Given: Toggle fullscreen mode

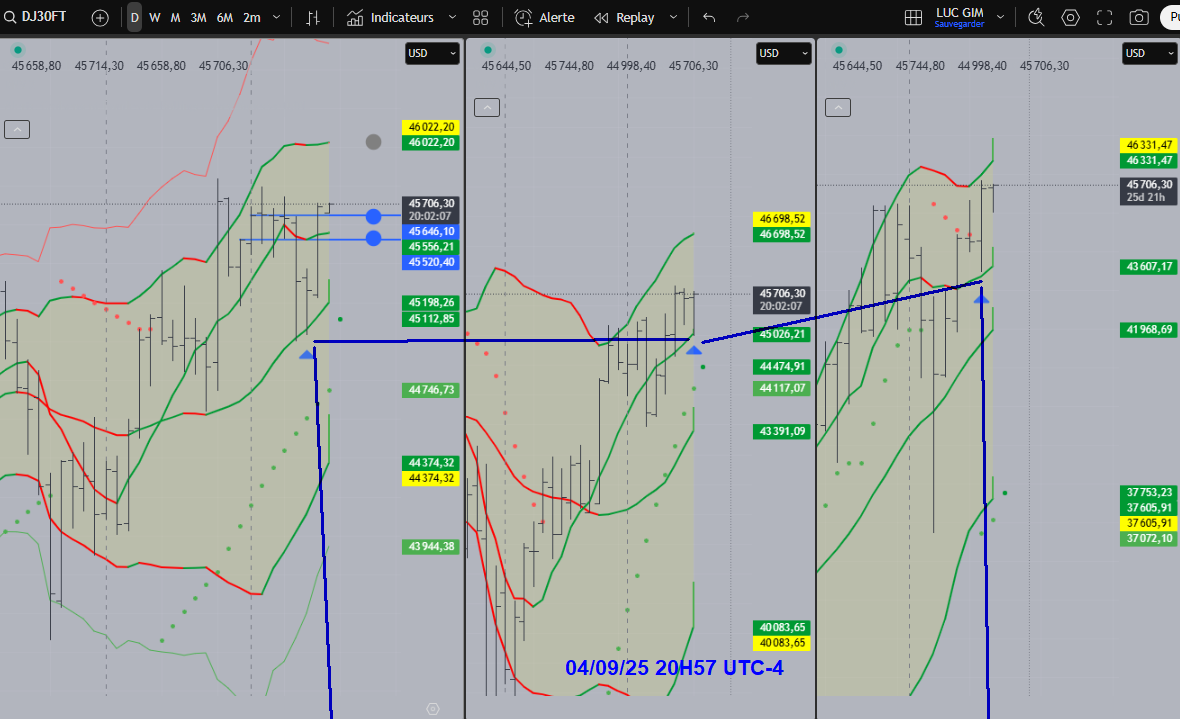Looking at the screenshot, I should 1104,17.
